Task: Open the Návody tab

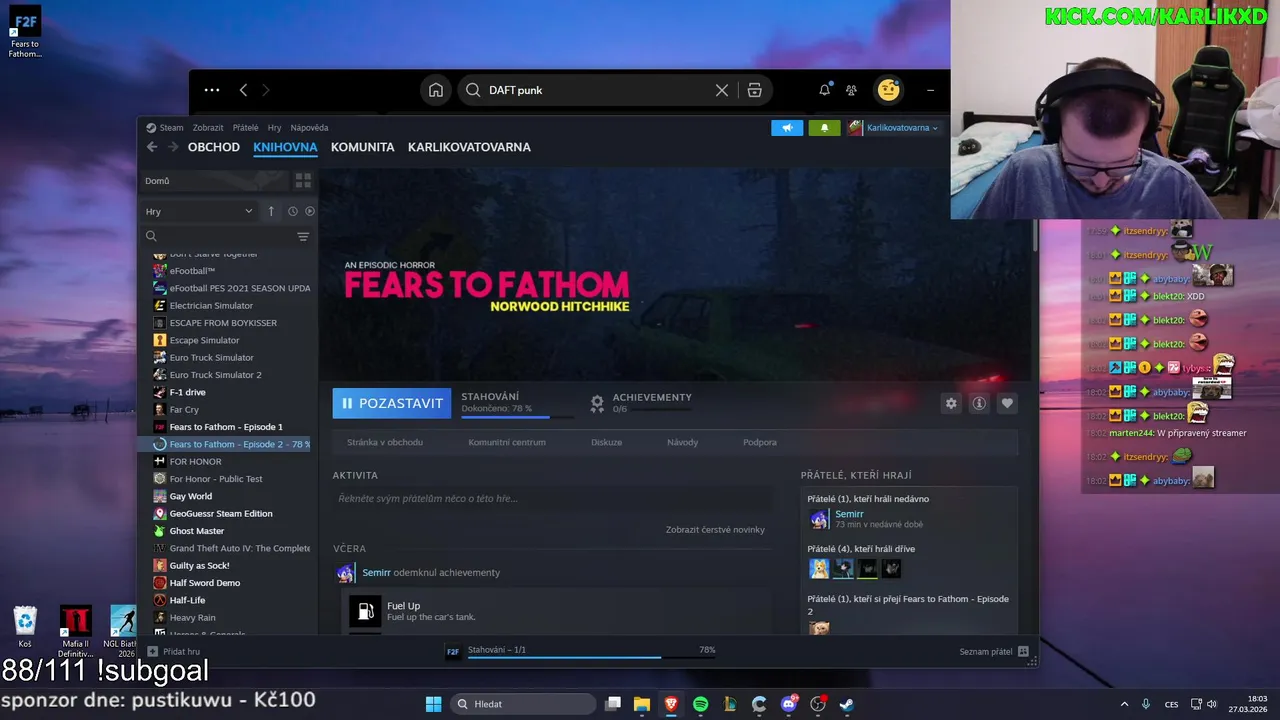Action: click(x=682, y=442)
